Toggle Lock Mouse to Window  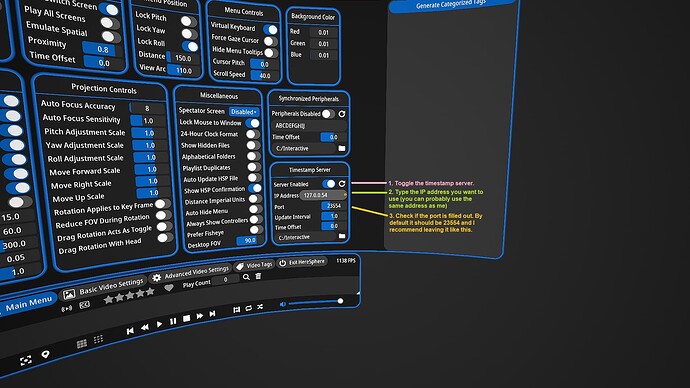click(x=253, y=123)
